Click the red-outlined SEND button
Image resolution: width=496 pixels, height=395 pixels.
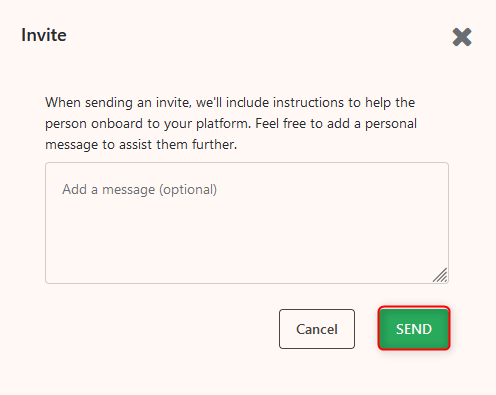pyautogui.click(x=414, y=328)
